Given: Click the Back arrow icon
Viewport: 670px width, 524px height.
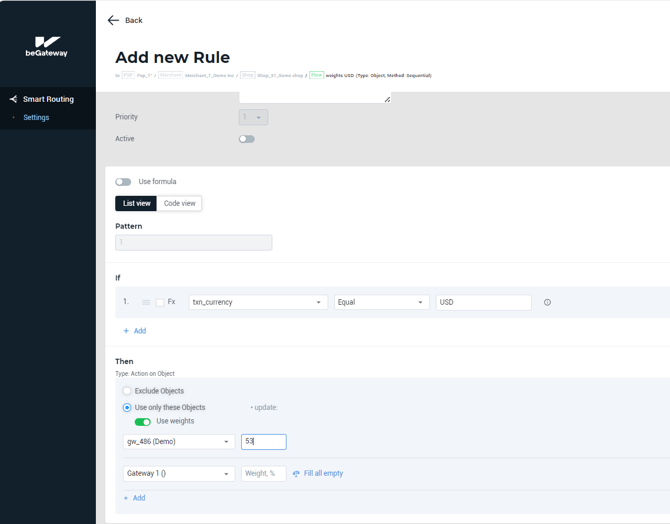Looking at the screenshot, I should click(113, 20).
